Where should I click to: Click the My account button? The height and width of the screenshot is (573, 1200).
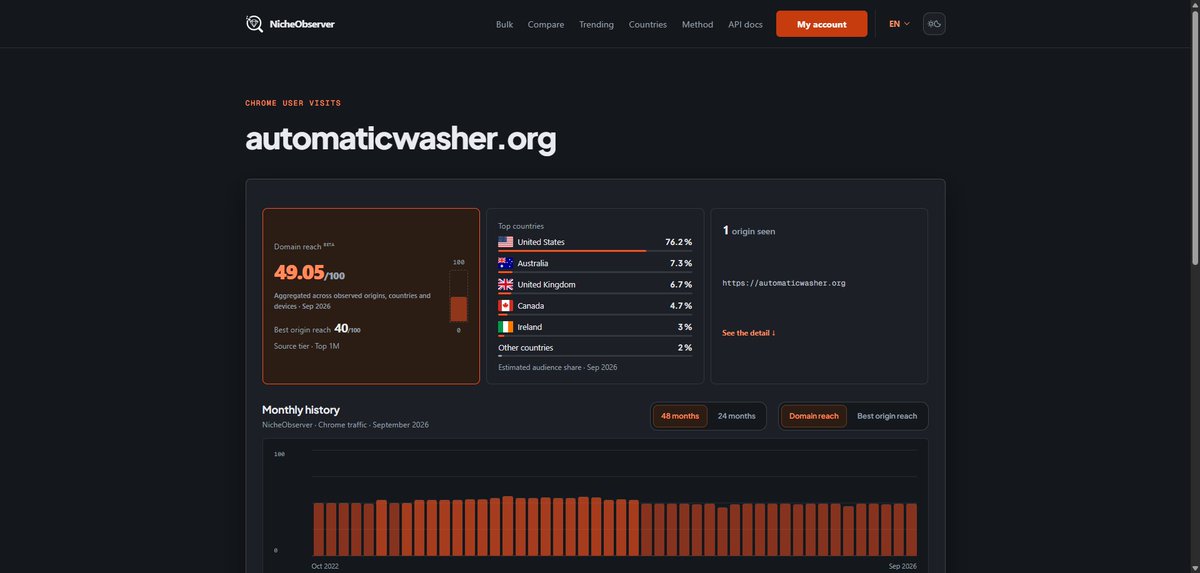click(x=821, y=24)
